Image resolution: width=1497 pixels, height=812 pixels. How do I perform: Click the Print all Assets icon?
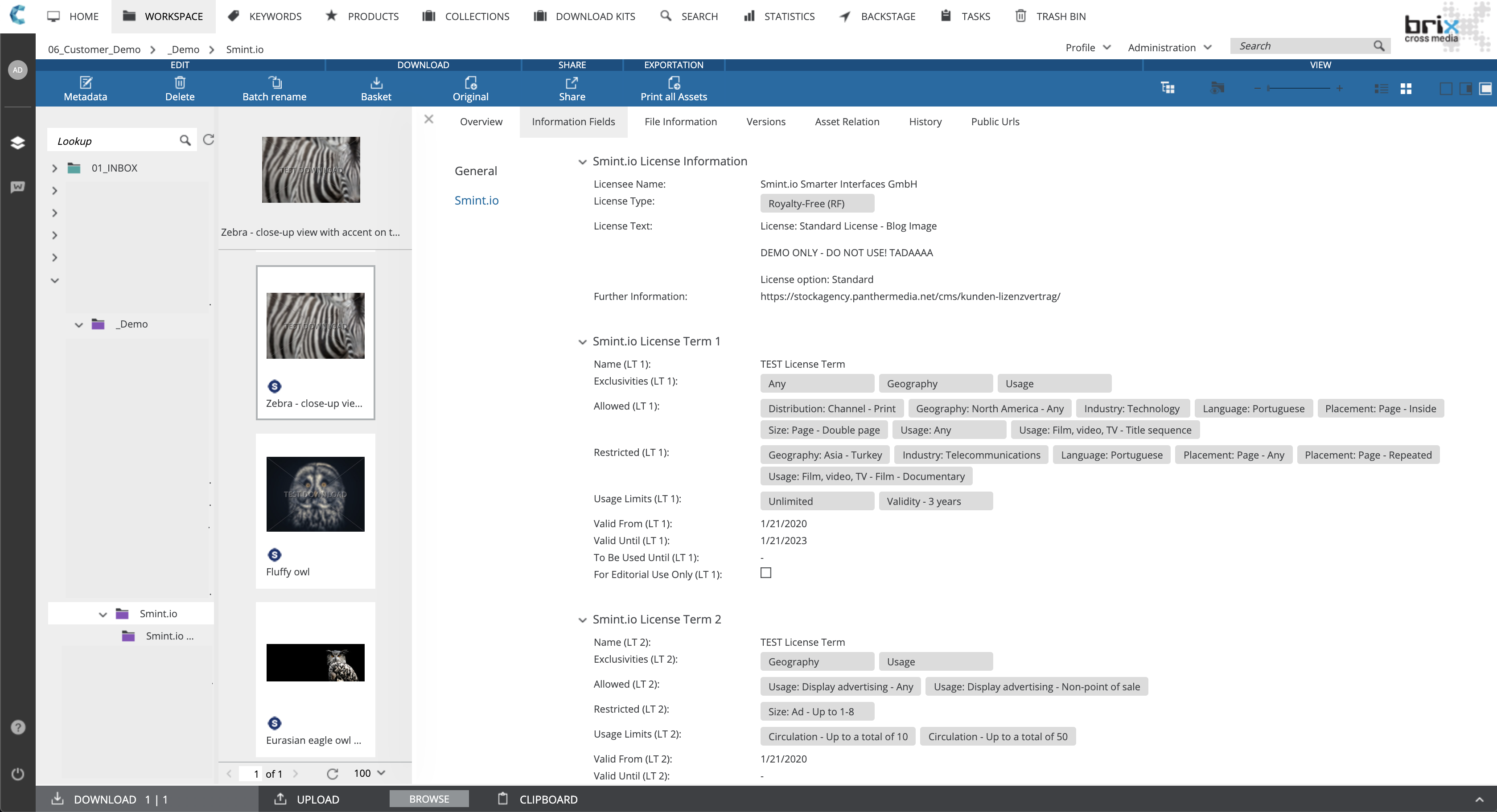[673, 88]
